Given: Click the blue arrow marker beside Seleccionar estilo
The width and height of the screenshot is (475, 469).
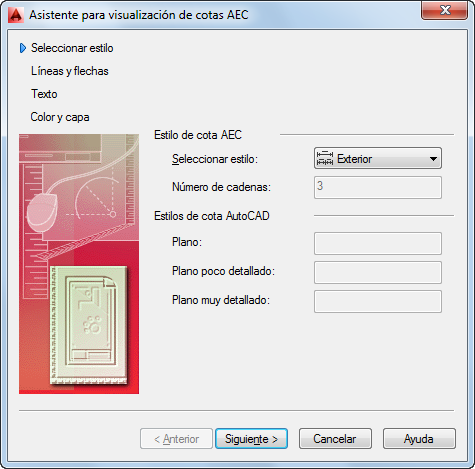Looking at the screenshot, I should (23, 48).
